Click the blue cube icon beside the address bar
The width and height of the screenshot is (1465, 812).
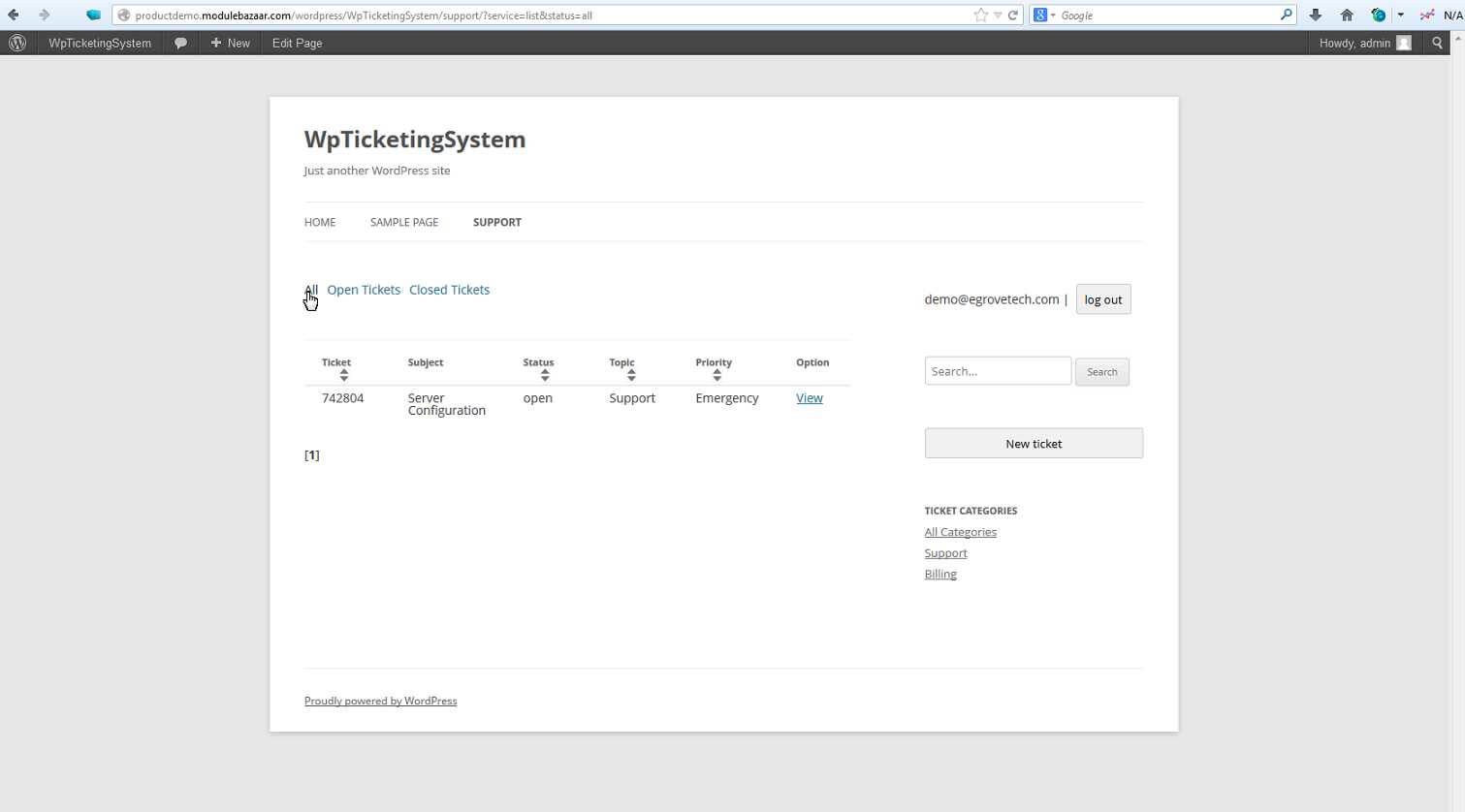pos(93,15)
